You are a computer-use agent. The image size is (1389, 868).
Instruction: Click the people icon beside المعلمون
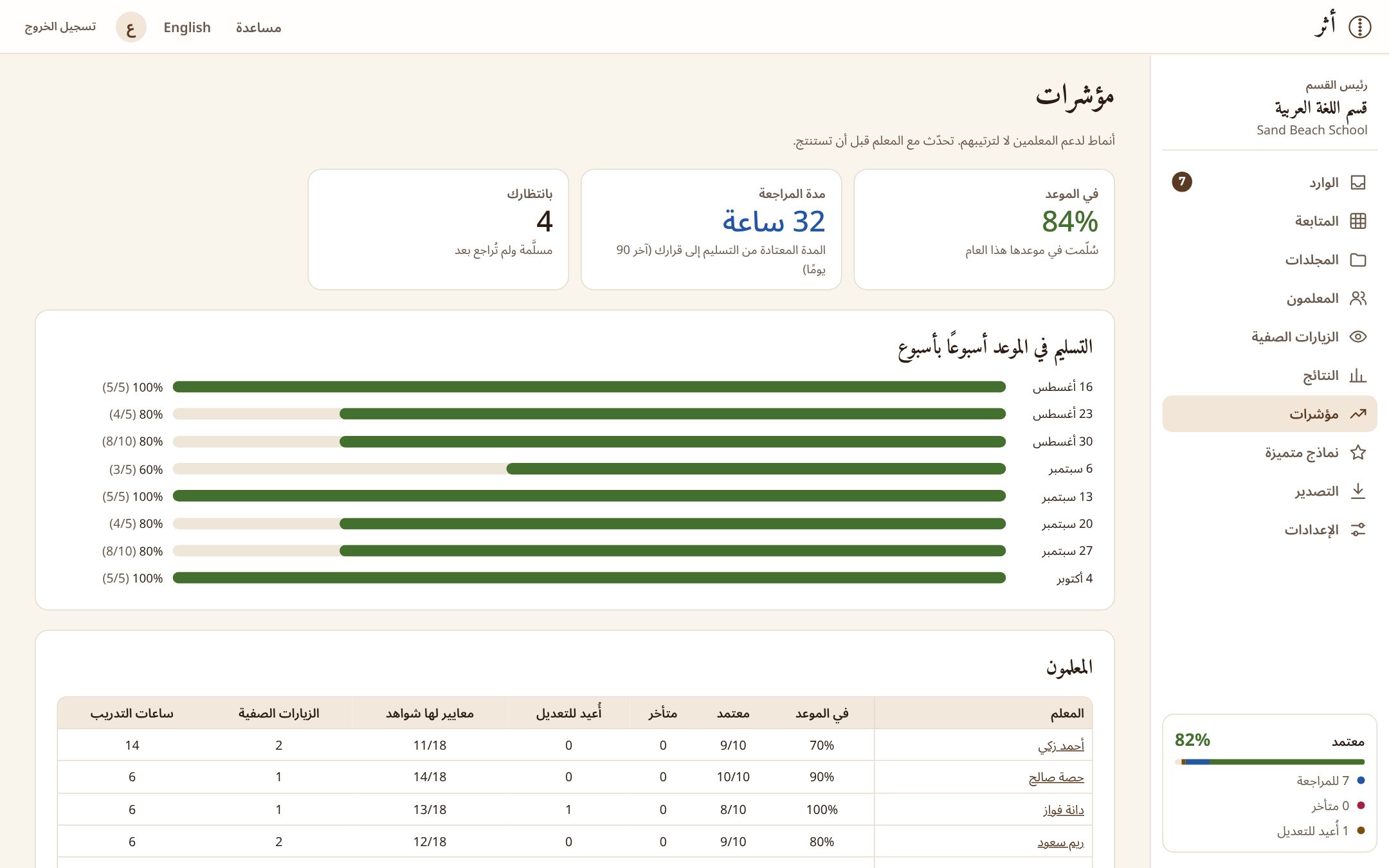coord(1358,298)
